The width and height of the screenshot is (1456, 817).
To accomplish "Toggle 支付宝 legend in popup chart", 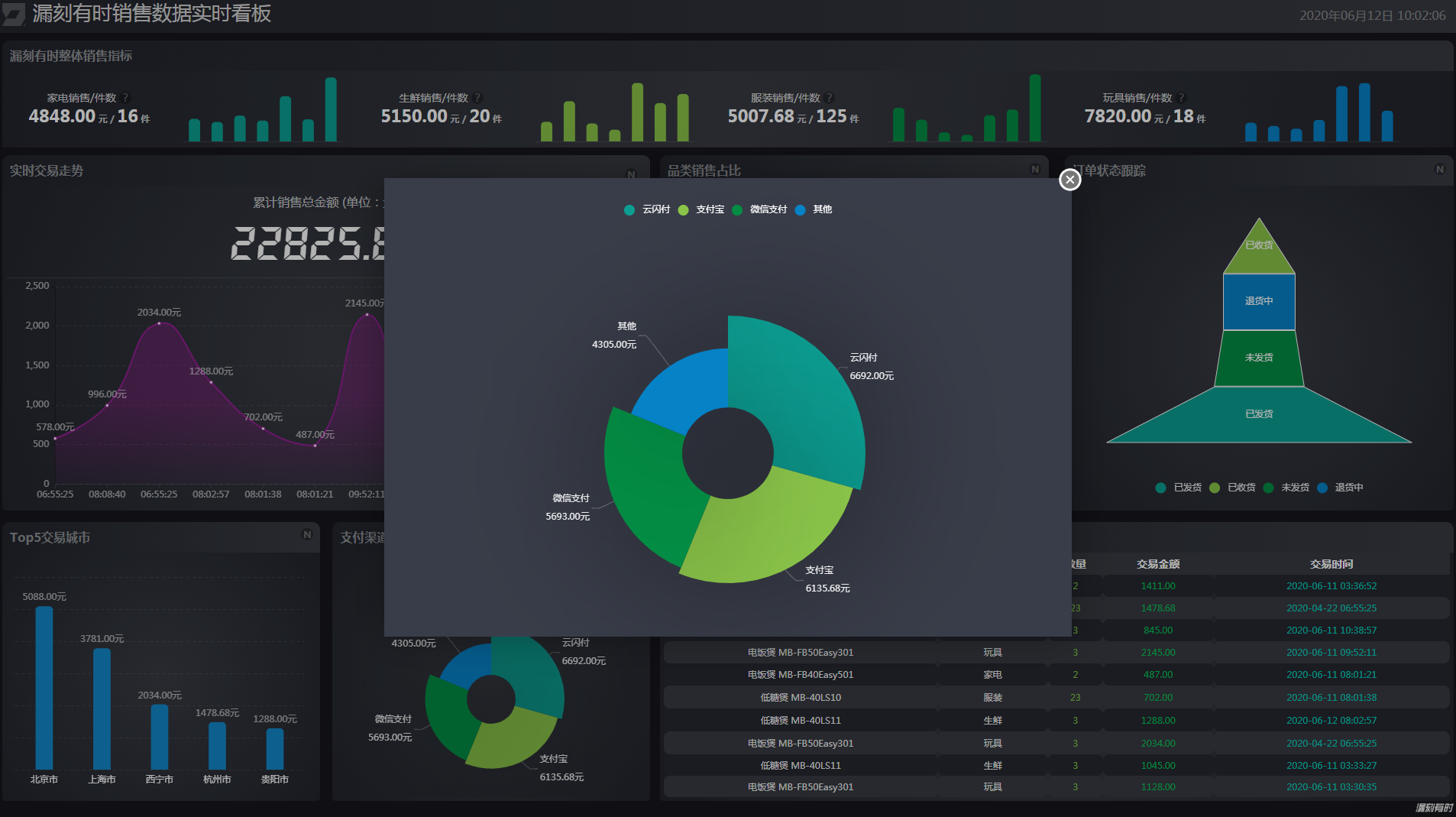I will pos(701,209).
